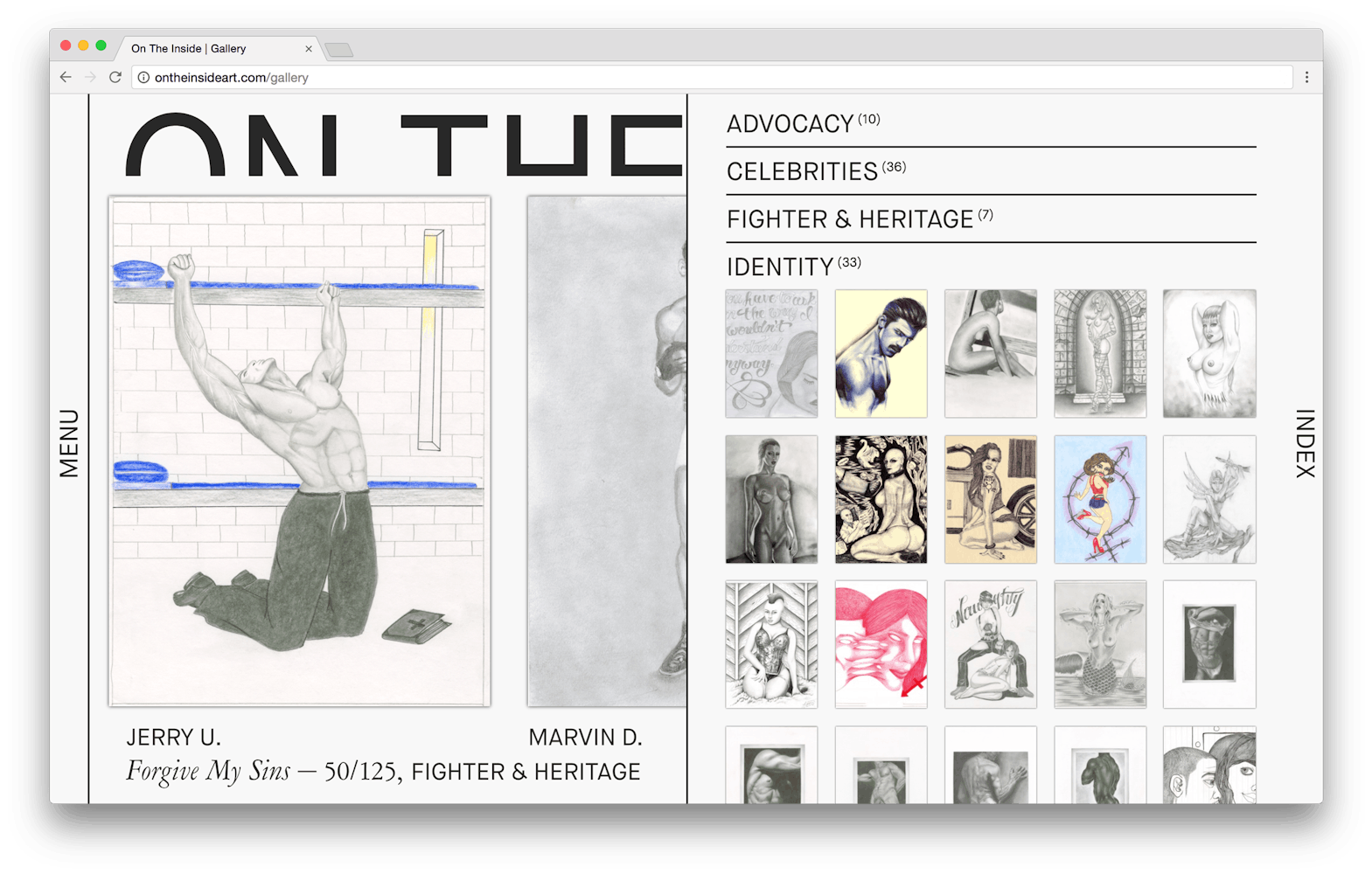Click the browser back arrow
Image resolution: width=1372 pixels, height=874 pixels.
(x=66, y=77)
